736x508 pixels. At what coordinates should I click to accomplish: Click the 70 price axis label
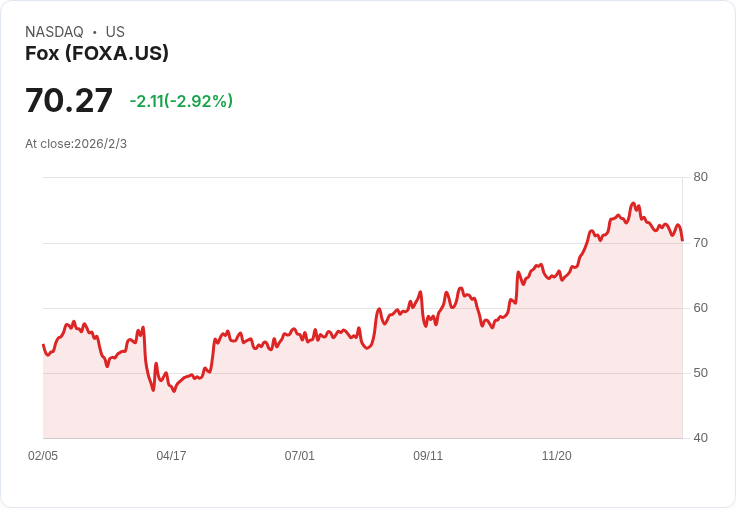tap(700, 243)
